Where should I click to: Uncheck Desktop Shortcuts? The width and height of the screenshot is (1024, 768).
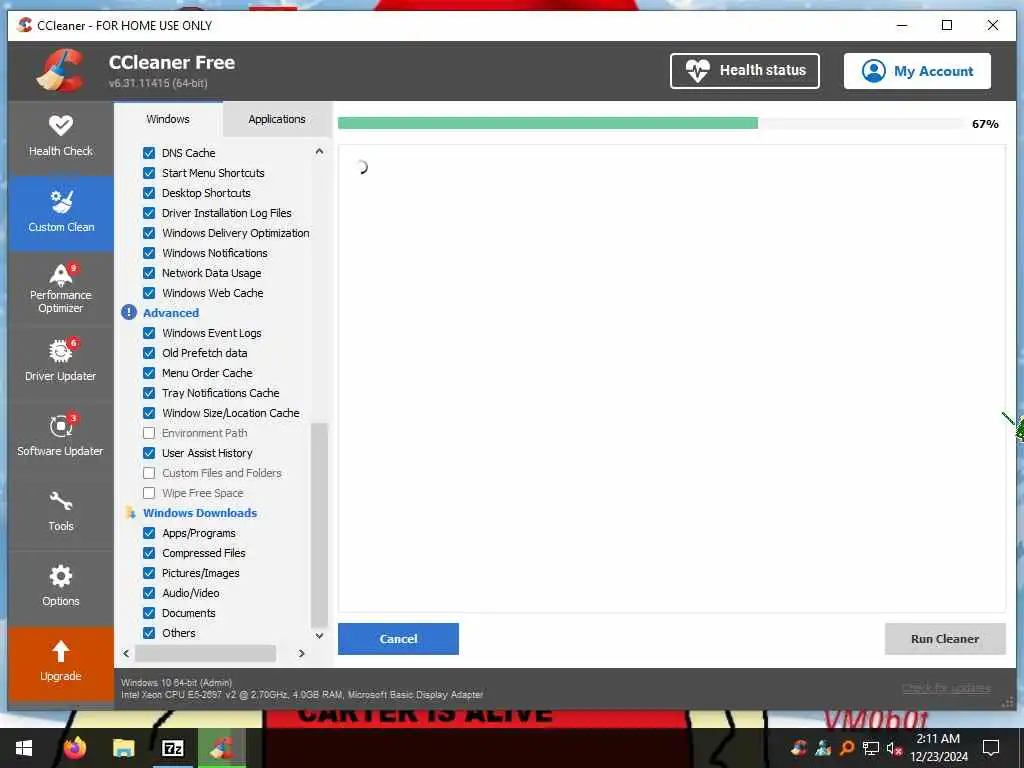click(x=149, y=193)
